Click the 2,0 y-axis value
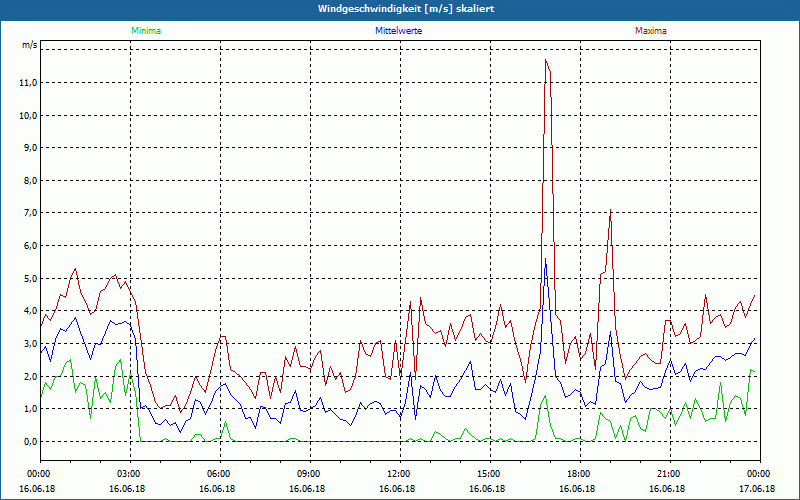This screenshot has height=500, width=800. [30, 376]
